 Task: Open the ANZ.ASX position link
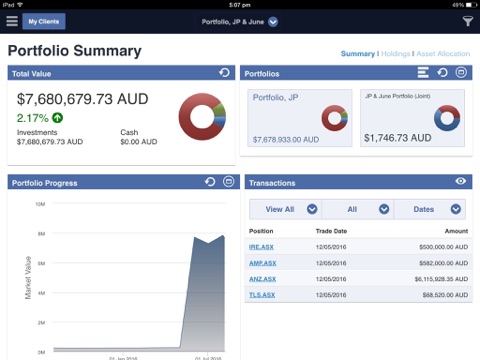click(263, 279)
